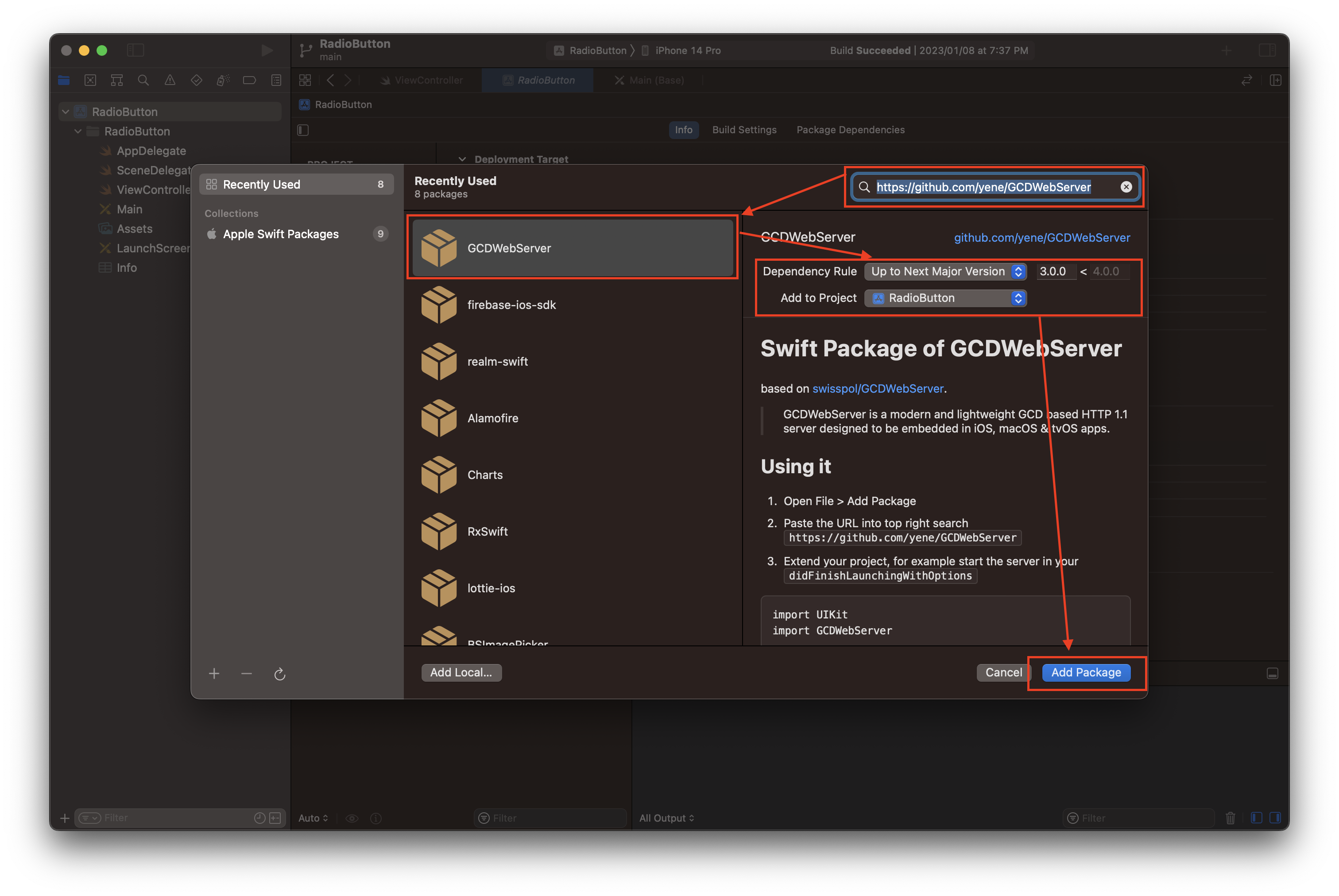
Task: Select the iPhone 14 Pro run destination
Action: (x=681, y=50)
